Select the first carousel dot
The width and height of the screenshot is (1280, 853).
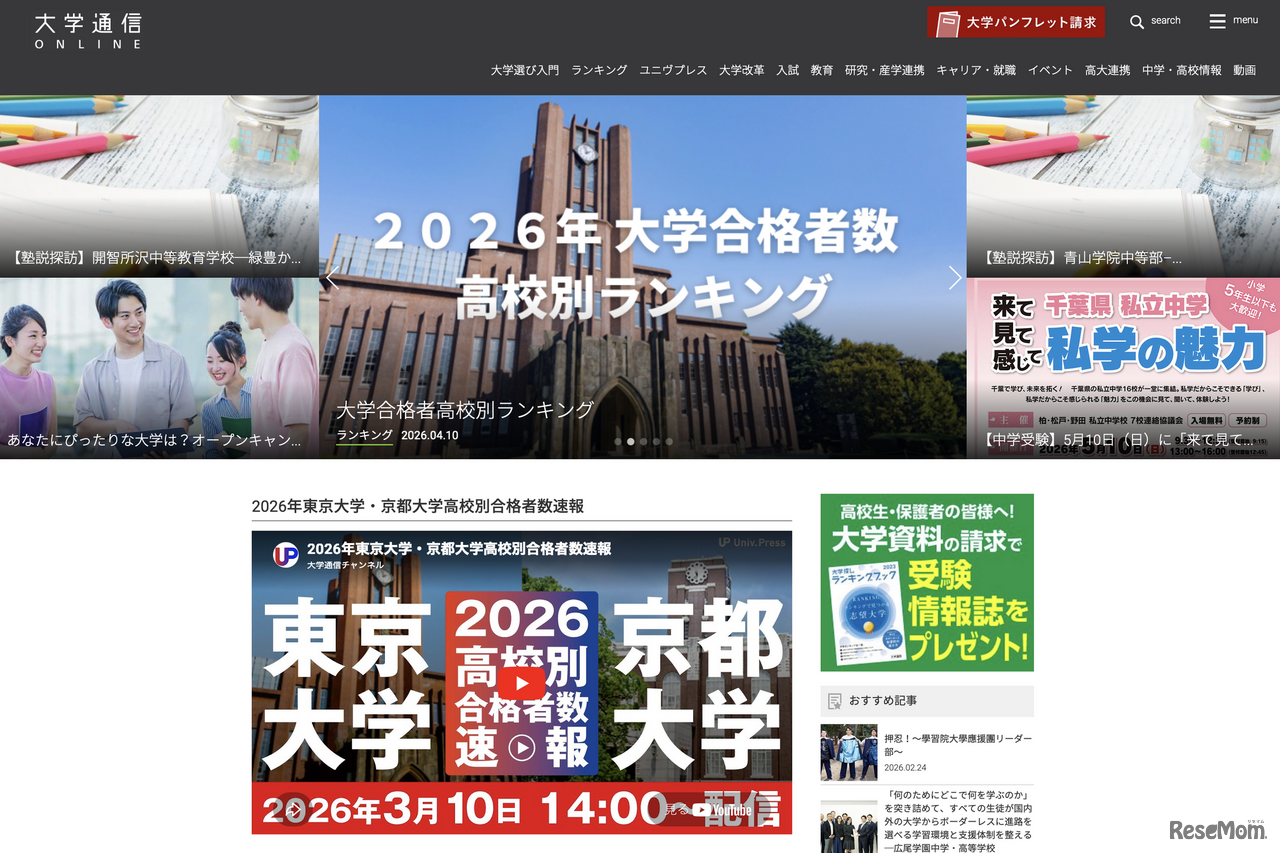coord(618,441)
